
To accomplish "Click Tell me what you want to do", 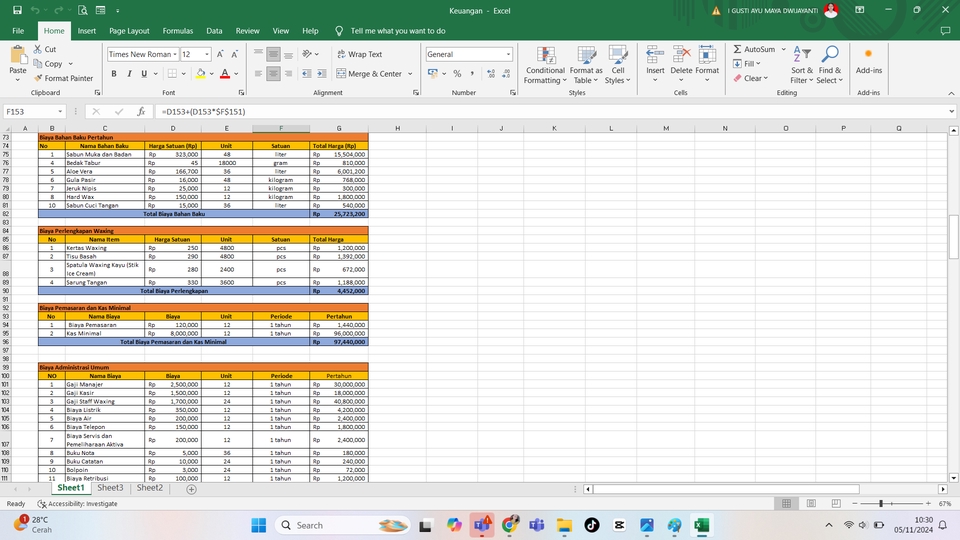I will click(x=398, y=31).
